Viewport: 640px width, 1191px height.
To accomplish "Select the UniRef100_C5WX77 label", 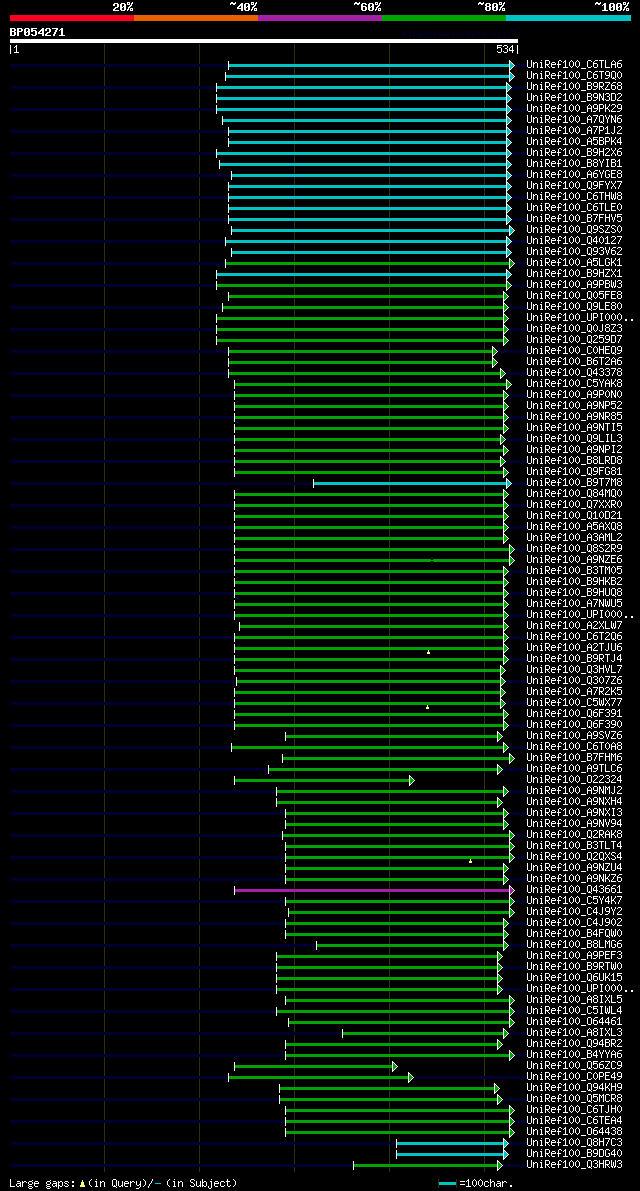I will (x=574, y=703).
